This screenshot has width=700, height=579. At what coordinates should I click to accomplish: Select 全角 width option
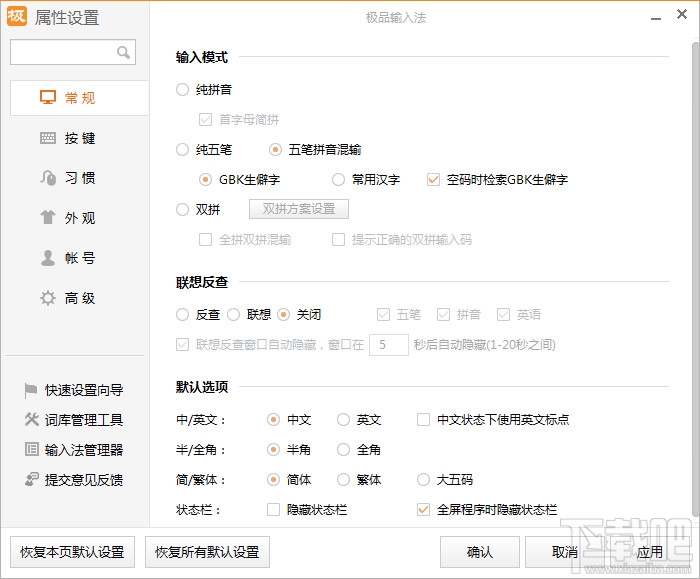[x=343, y=450]
